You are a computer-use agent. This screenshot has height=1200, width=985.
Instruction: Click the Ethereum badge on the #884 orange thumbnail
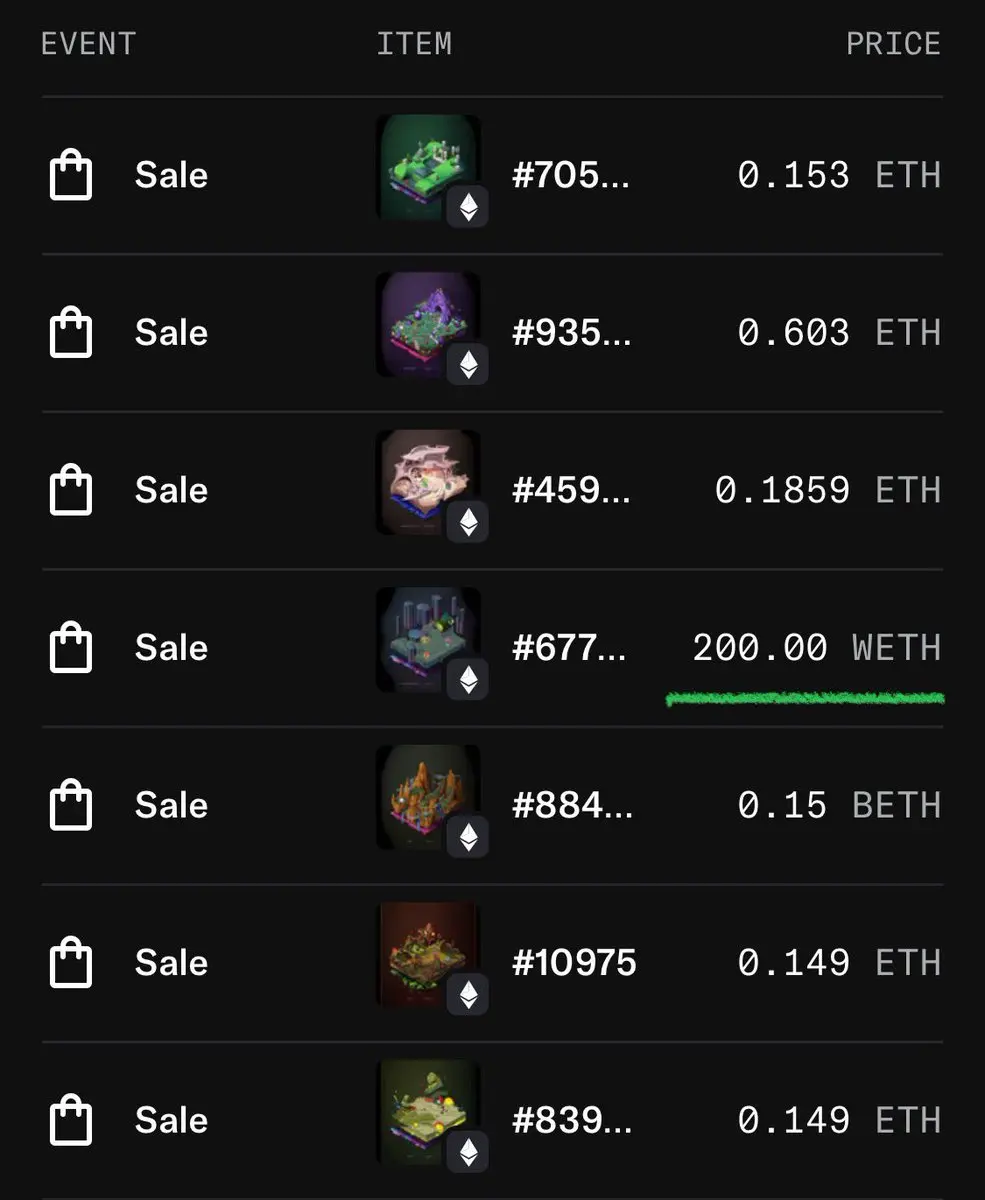pyautogui.click(x=467, y=836)
